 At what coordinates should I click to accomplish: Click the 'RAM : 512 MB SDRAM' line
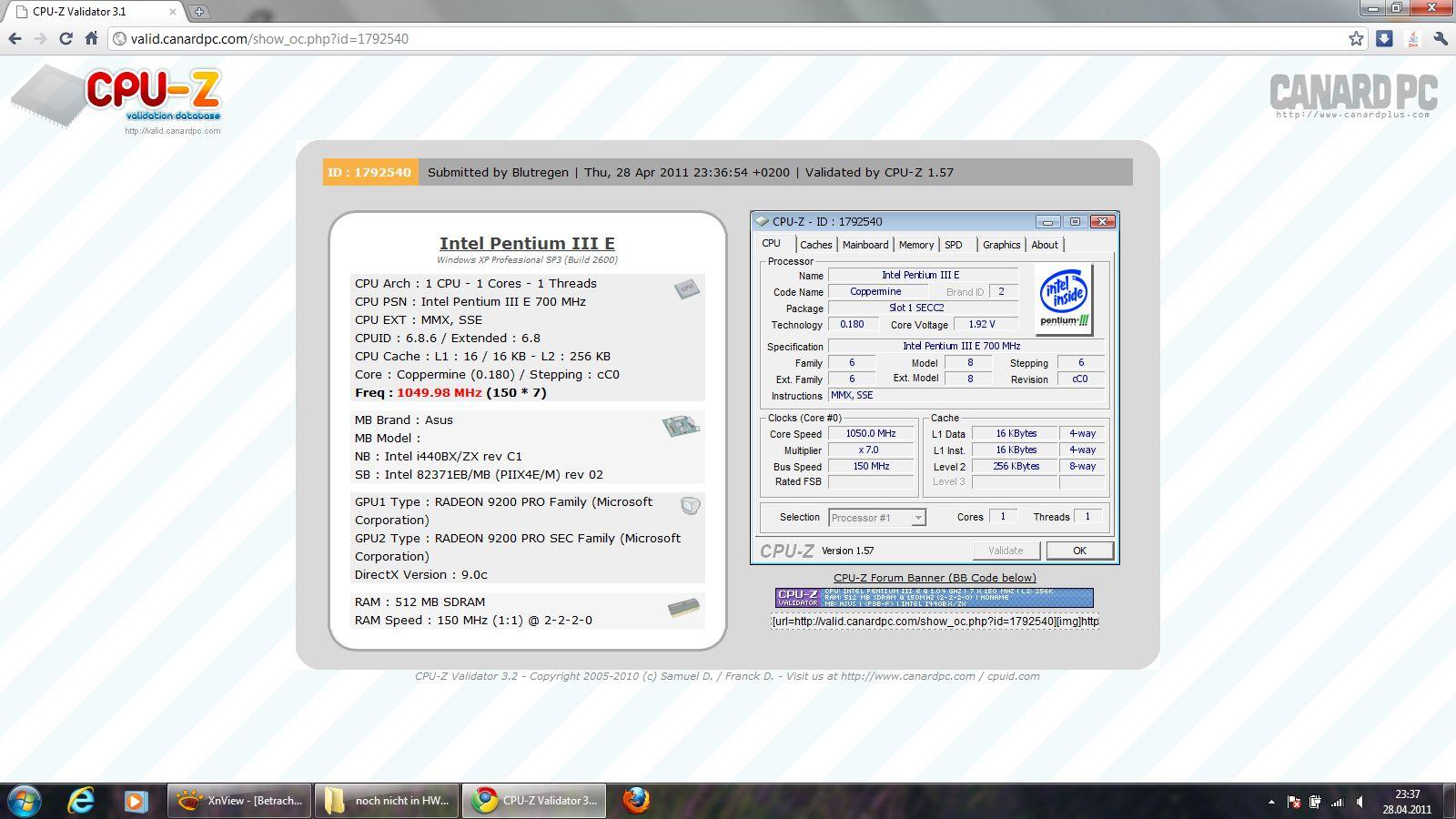pos(420,602)
